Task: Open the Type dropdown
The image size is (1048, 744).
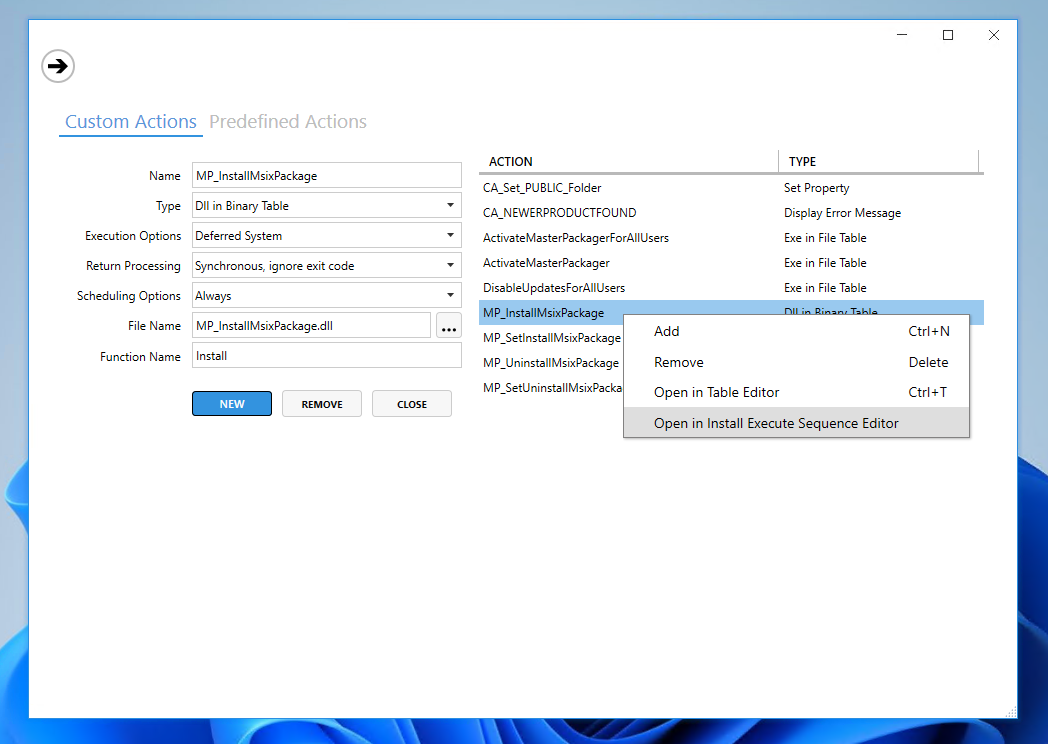Action: pos(327,205)
